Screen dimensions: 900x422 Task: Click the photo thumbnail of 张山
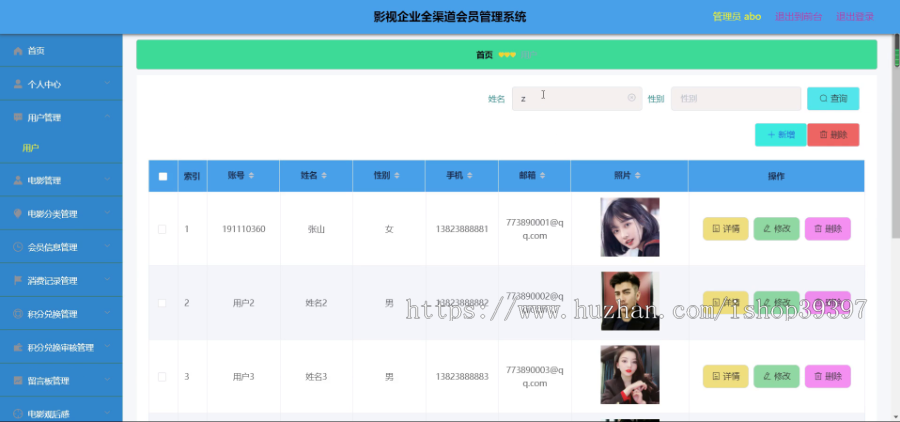coord(630,227)
